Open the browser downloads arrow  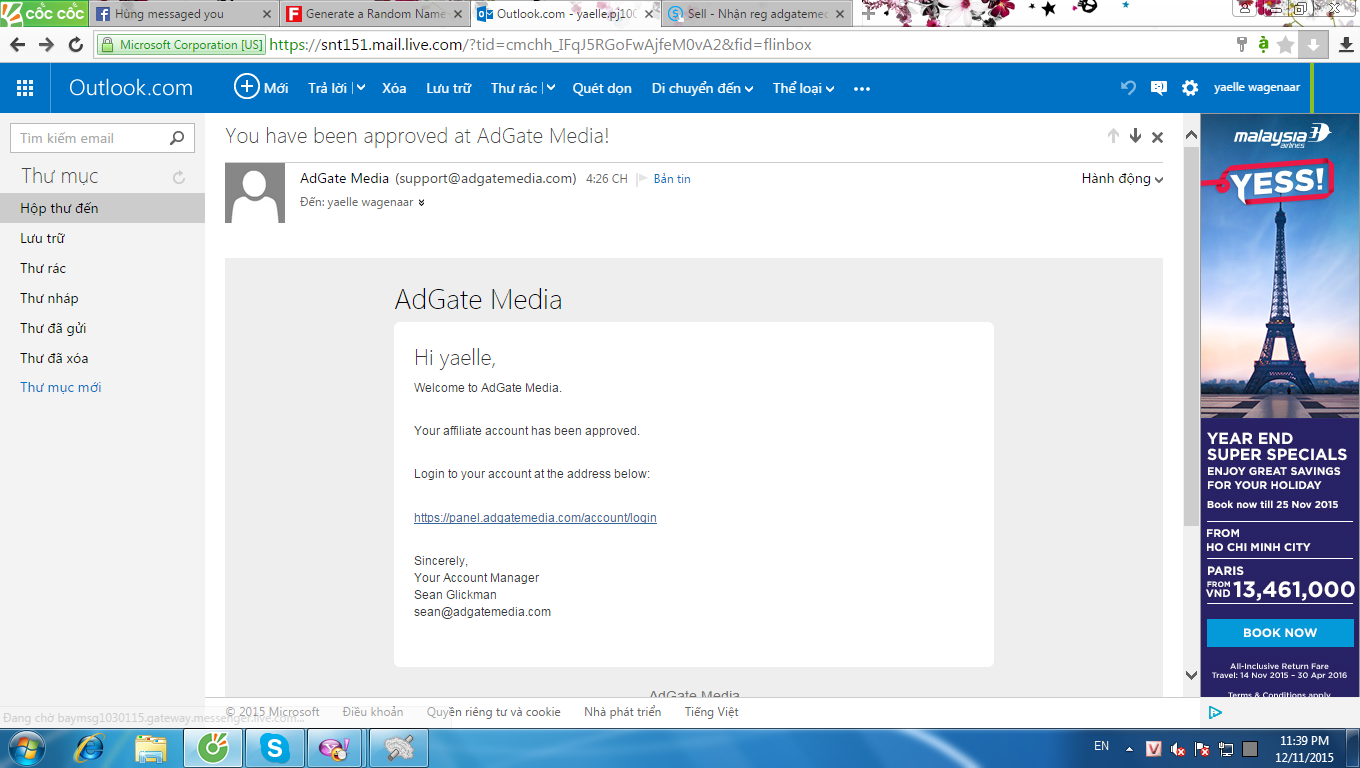(1346, 45)
